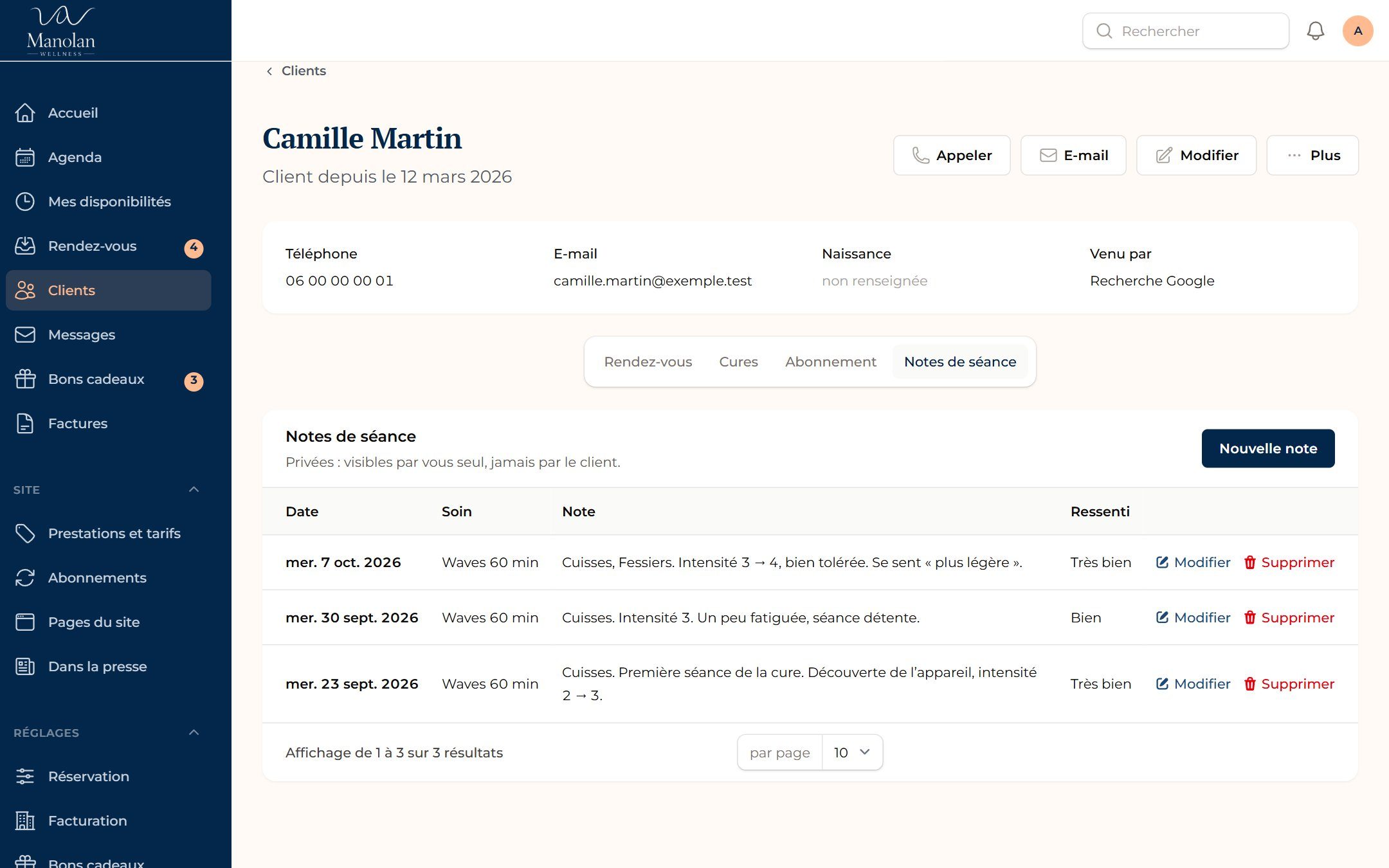Image resolution: width=1389 pixels, height=868 pixels.
Task: Open Clients in the sidebar
Action: point(109,290)
